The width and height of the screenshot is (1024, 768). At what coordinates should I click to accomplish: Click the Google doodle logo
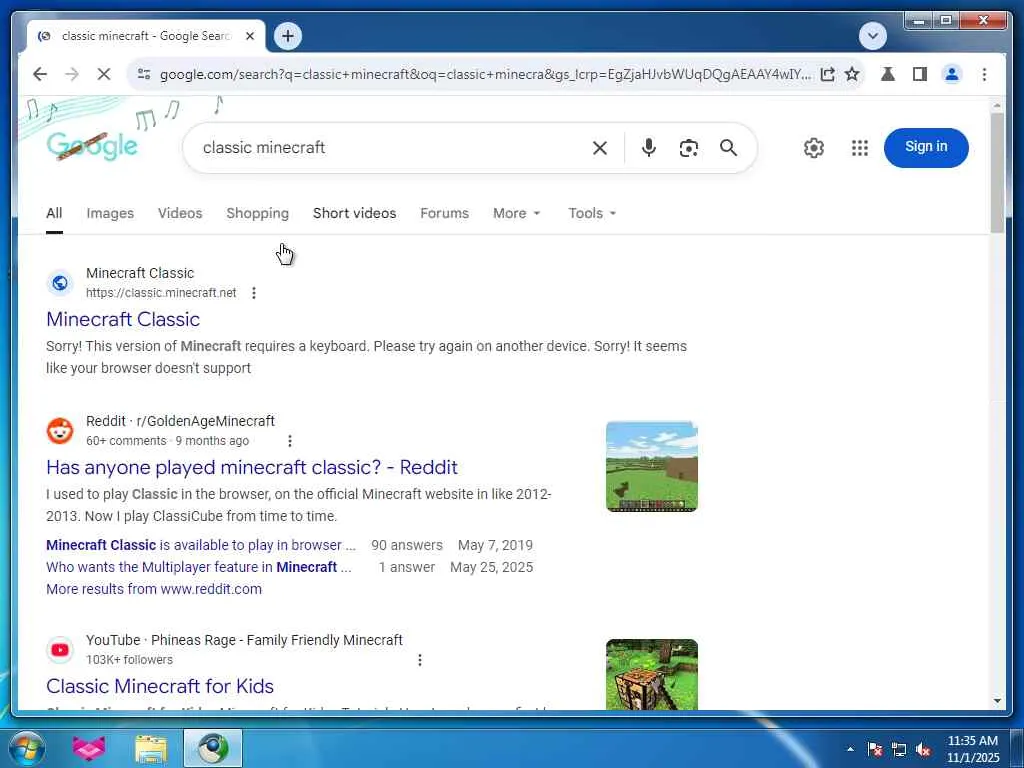[92, 146]
